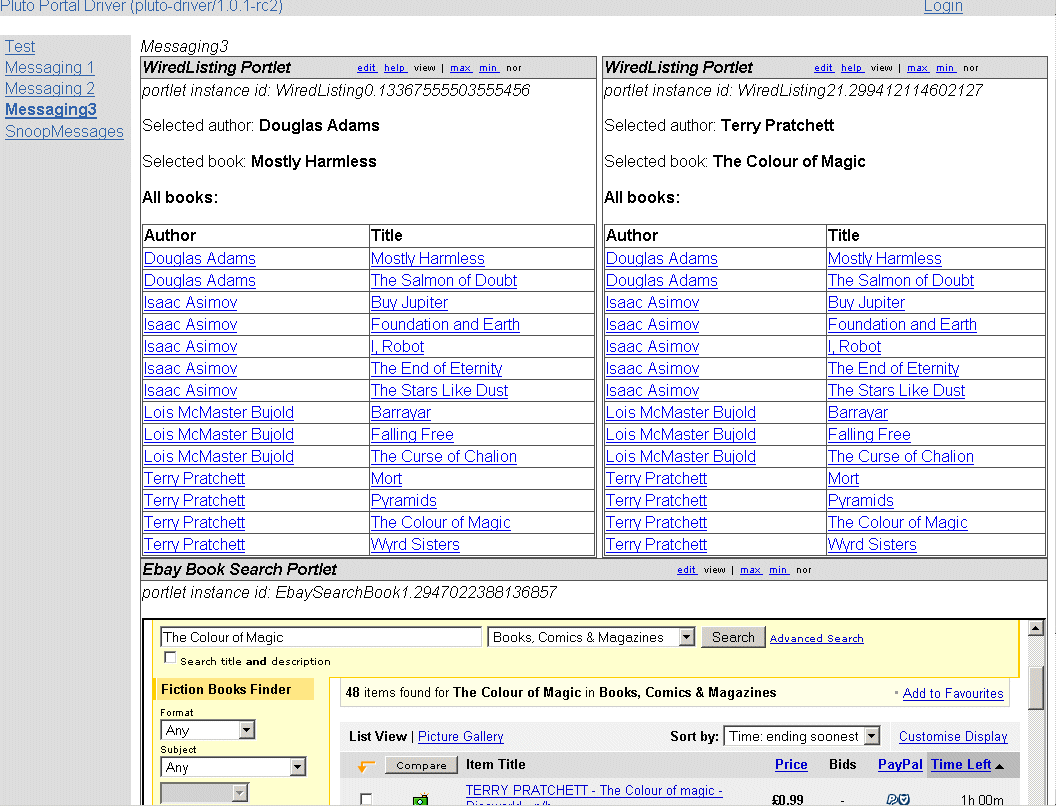The width and height of the screenshot is (1056, 806).
Task: Select 'The Colour of Magic' in right portlet table
Action: pos(898,523)
